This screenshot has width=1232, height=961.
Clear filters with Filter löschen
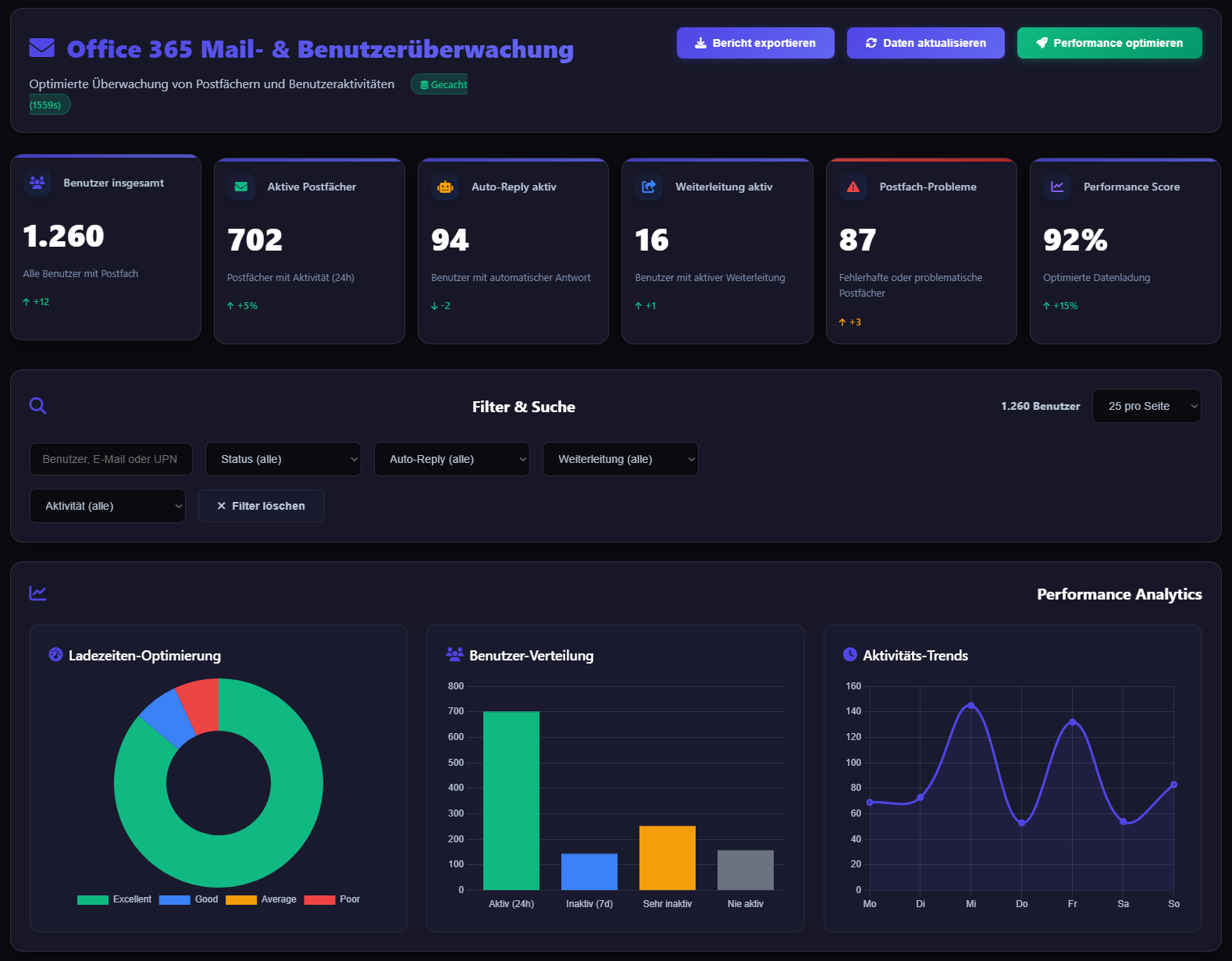(261, 506)
